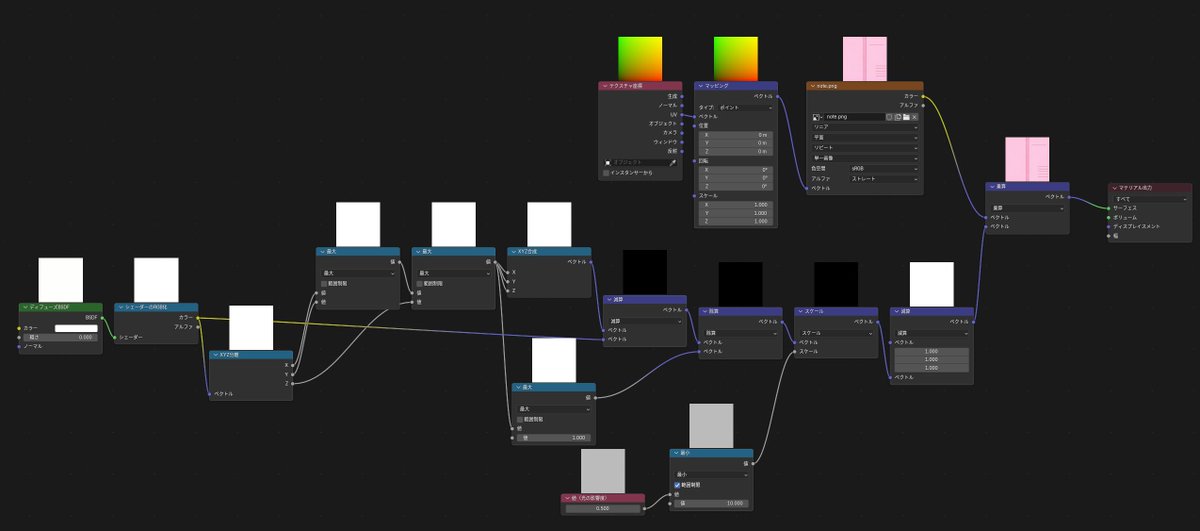Click the note.png image name field
1200x531 pixels.
(854, 117)
